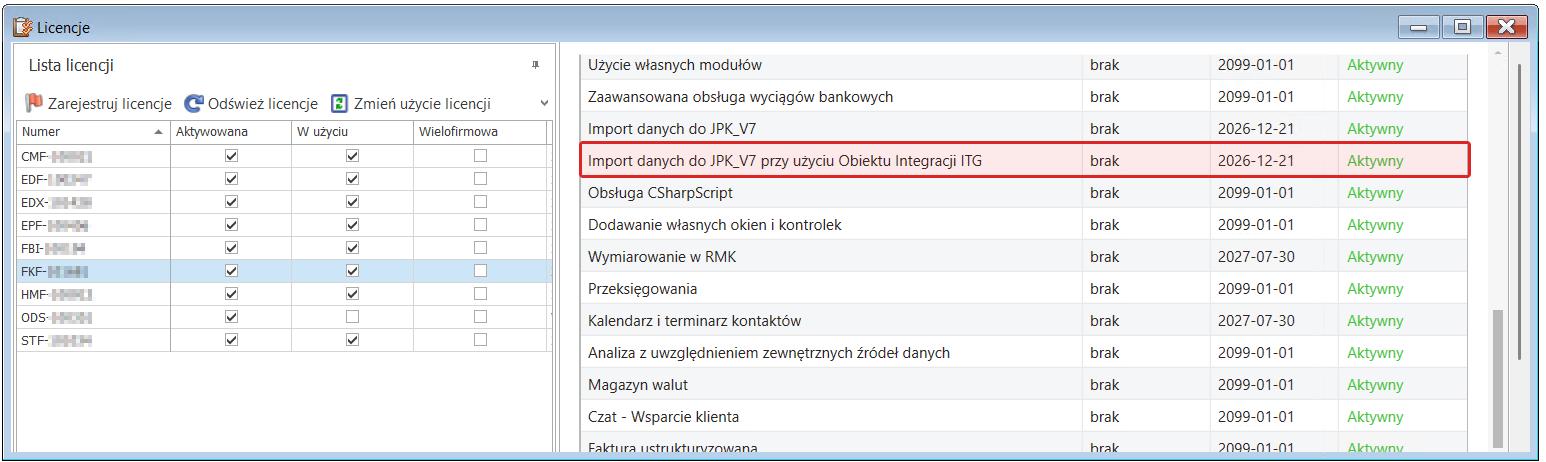Toggle Aktywowana checkbox for CMF license
The height and width of the screenshot is (462, 1546).
tap(231, 156)
